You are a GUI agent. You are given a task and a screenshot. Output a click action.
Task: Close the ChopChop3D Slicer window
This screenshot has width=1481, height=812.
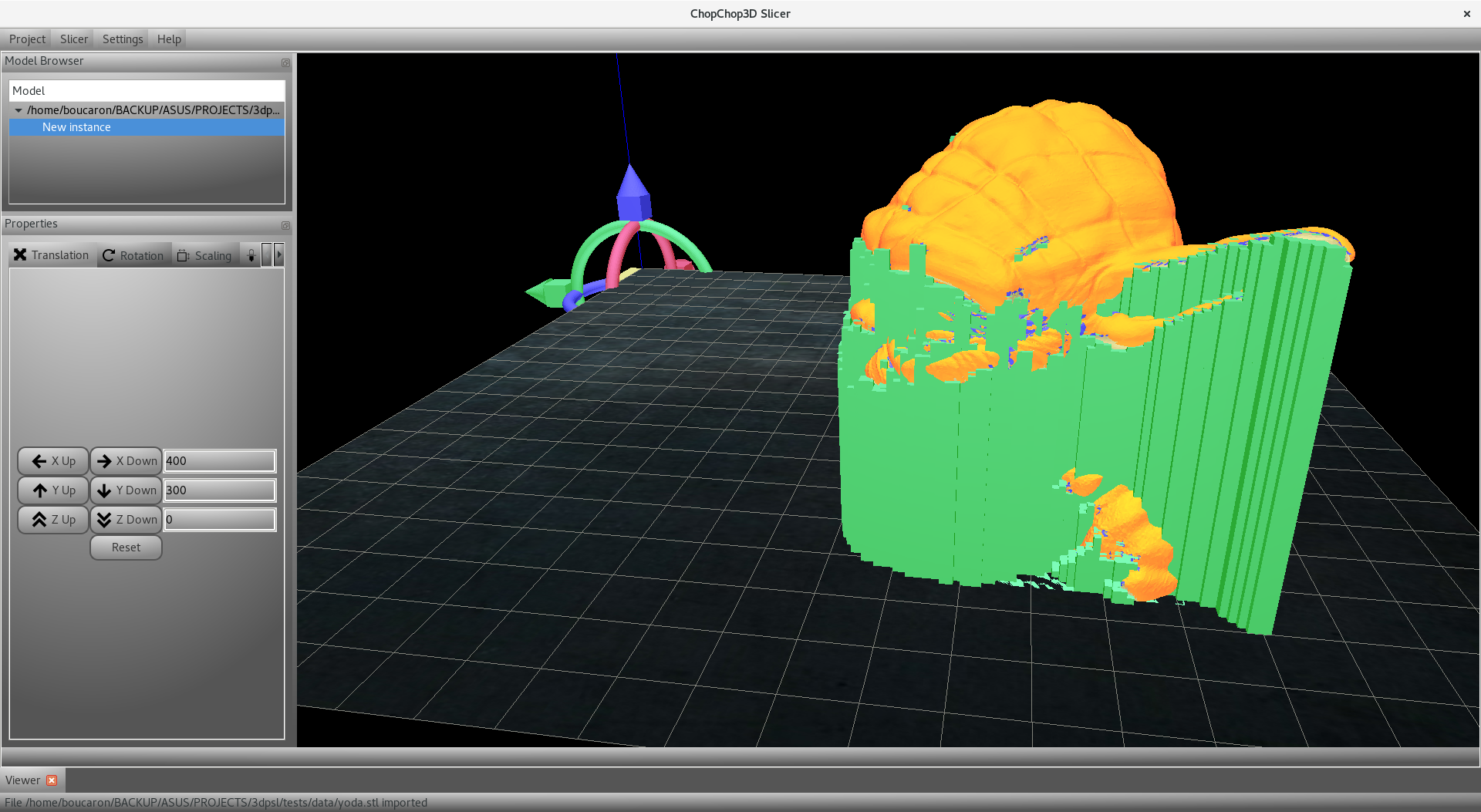(1466, 14)
